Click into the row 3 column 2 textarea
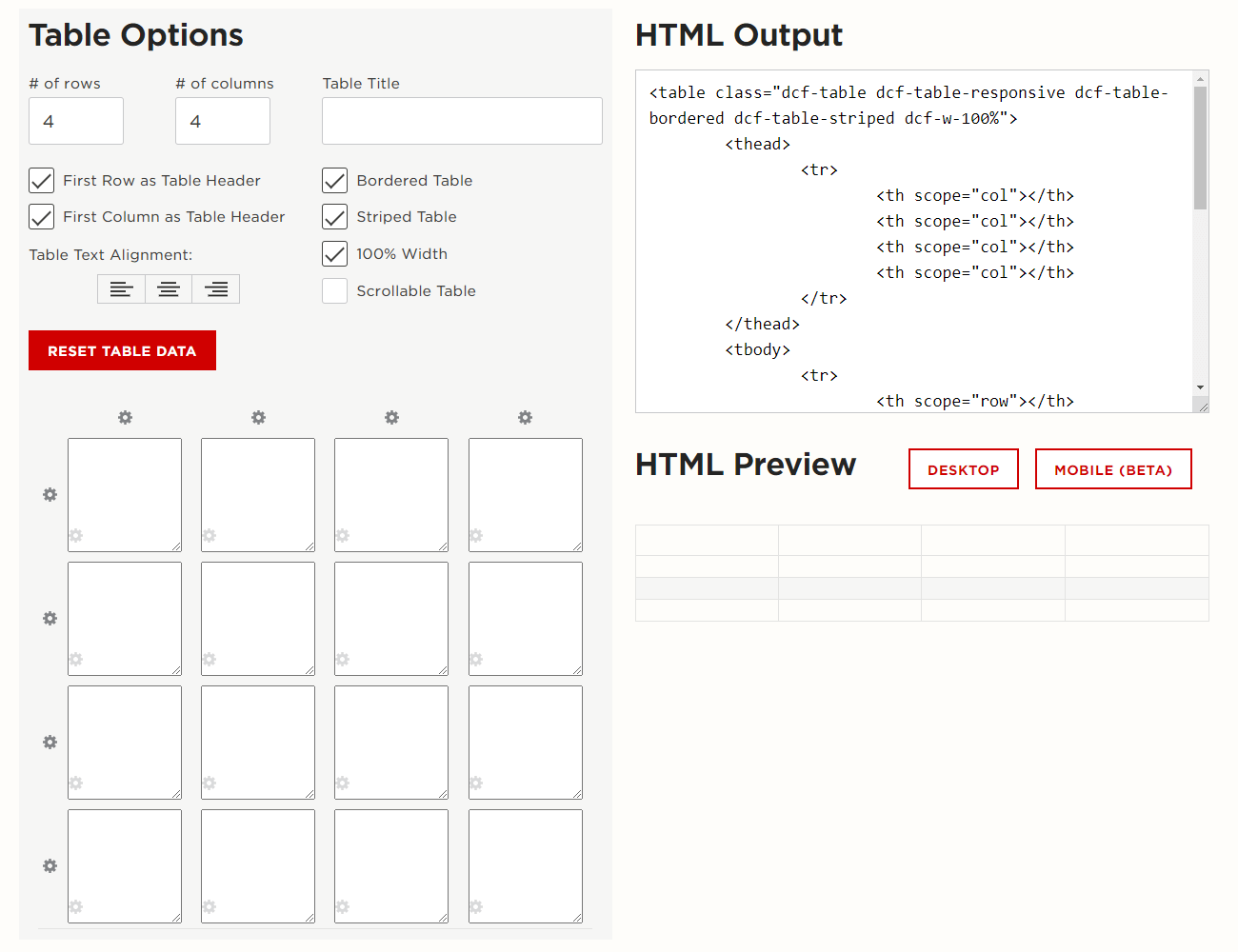Screen dimensions: 1238x952 coord(258,743)
